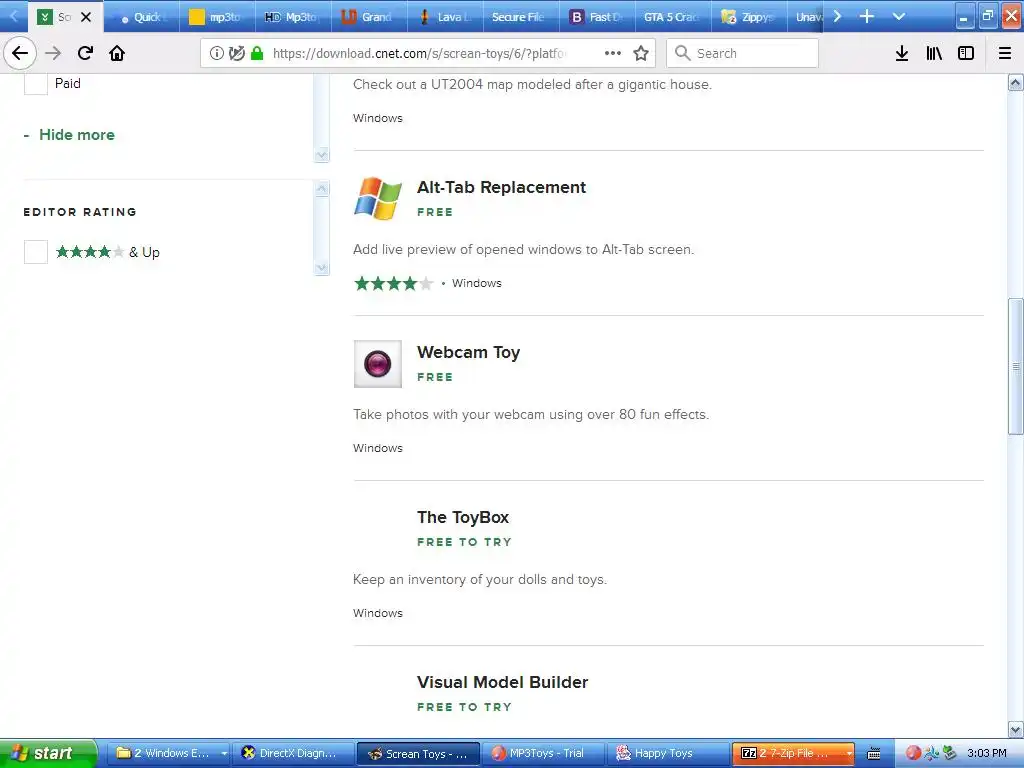
Task: Open the Webcam Toy listing title
Action: click(x=468, y=353)
